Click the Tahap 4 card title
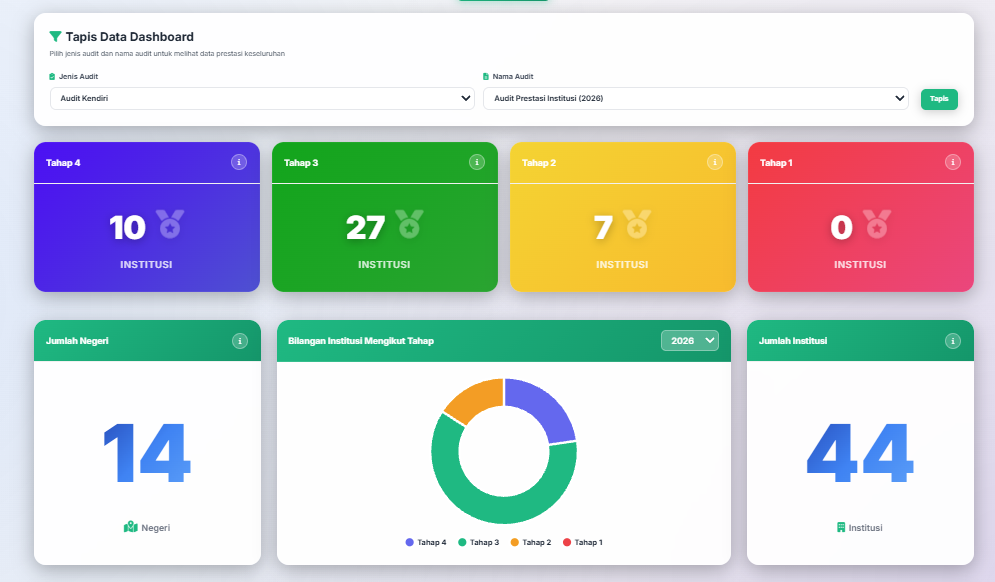The image size is (995, 582). click(x=63, y=162)
